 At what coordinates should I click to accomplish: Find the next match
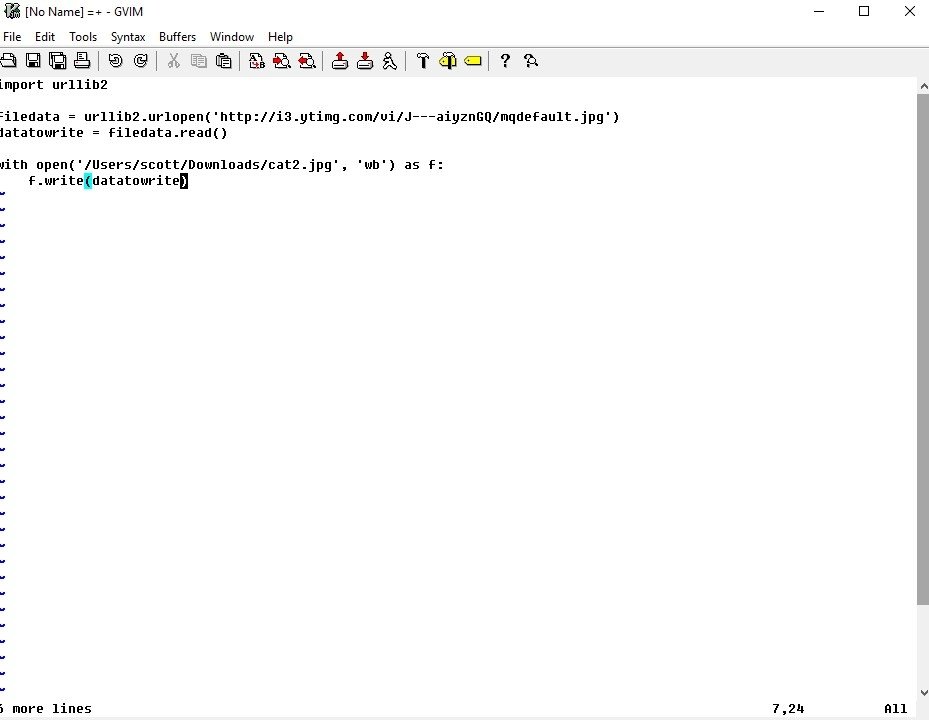[x=281, y=60]
